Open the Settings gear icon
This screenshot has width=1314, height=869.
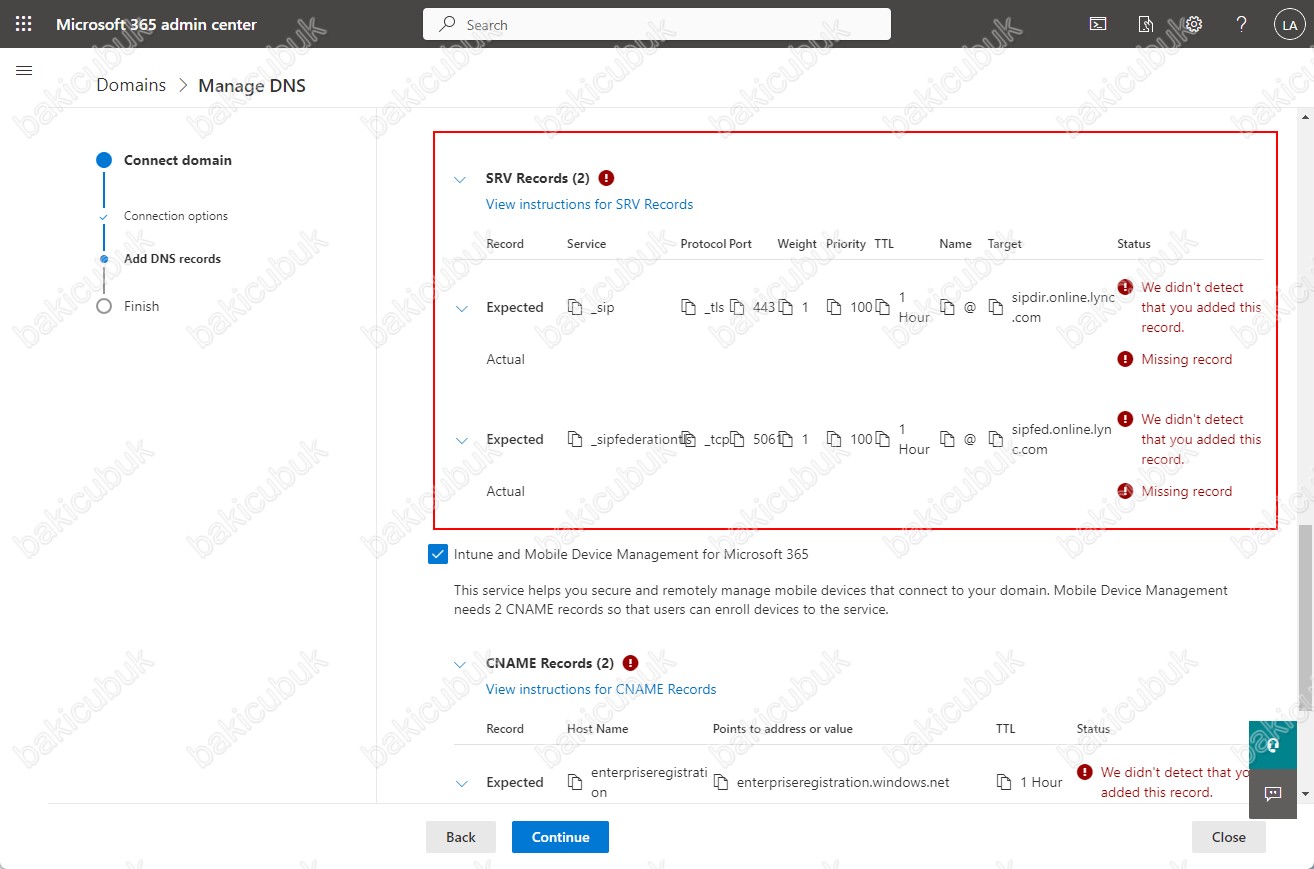(1194, 24)
